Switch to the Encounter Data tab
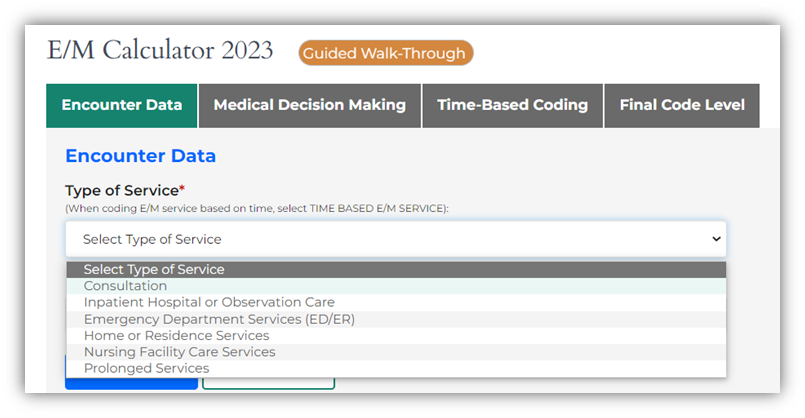Image resolution: width=805 pixels, height=418 pixels. (x=122, y=105)
